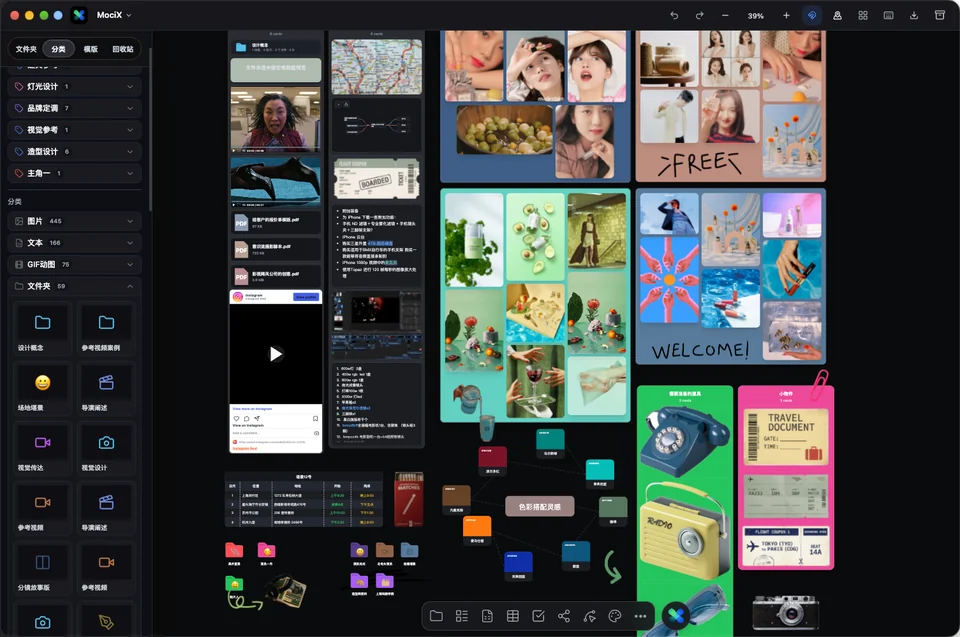960x637 pixels.
Task: Add a checkbox to-do from bottom toolbar
Action: (538, 616)
